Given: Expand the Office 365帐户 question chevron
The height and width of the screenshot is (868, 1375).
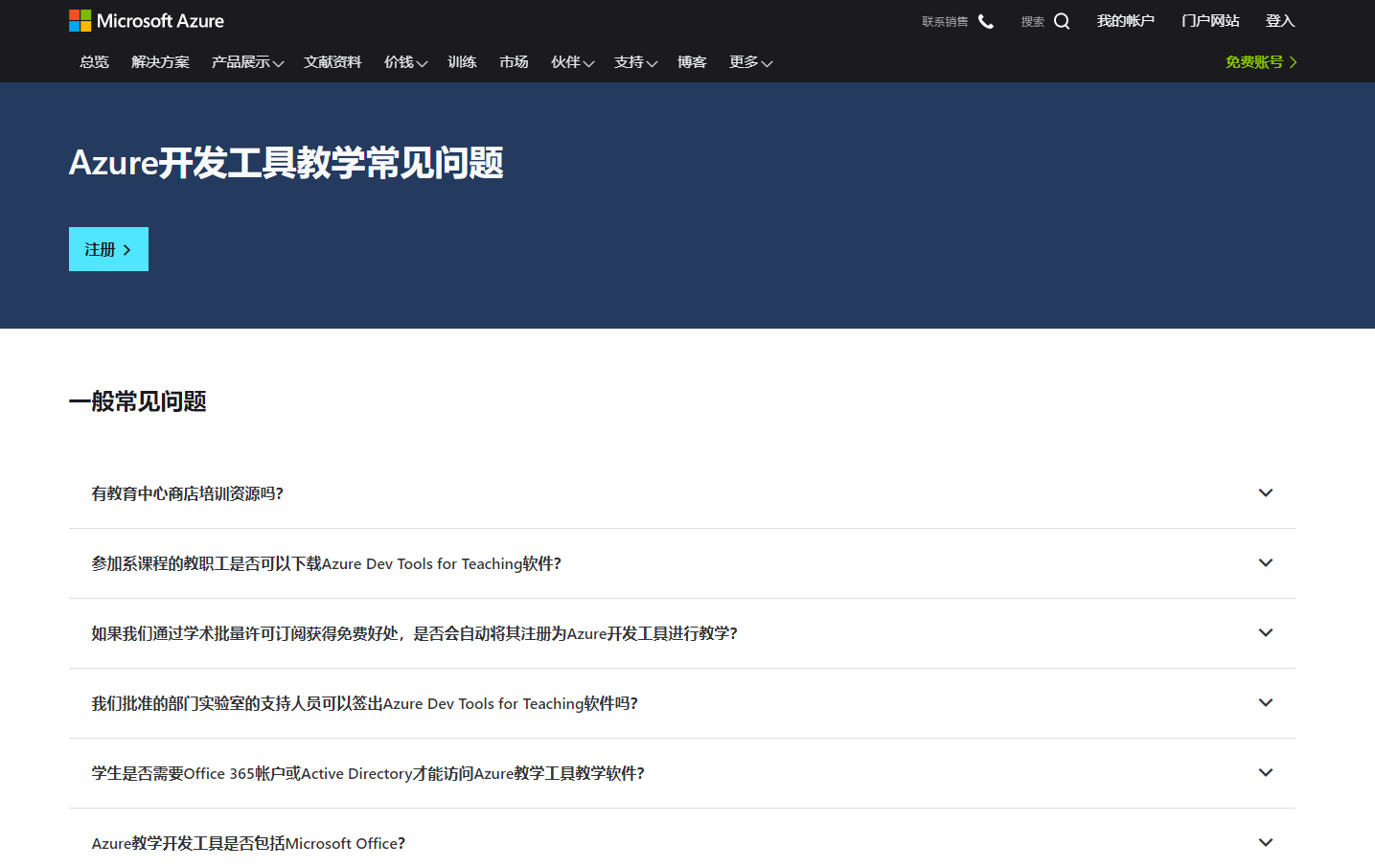Looking at the screenshot, I should [x=1265, y=773].
